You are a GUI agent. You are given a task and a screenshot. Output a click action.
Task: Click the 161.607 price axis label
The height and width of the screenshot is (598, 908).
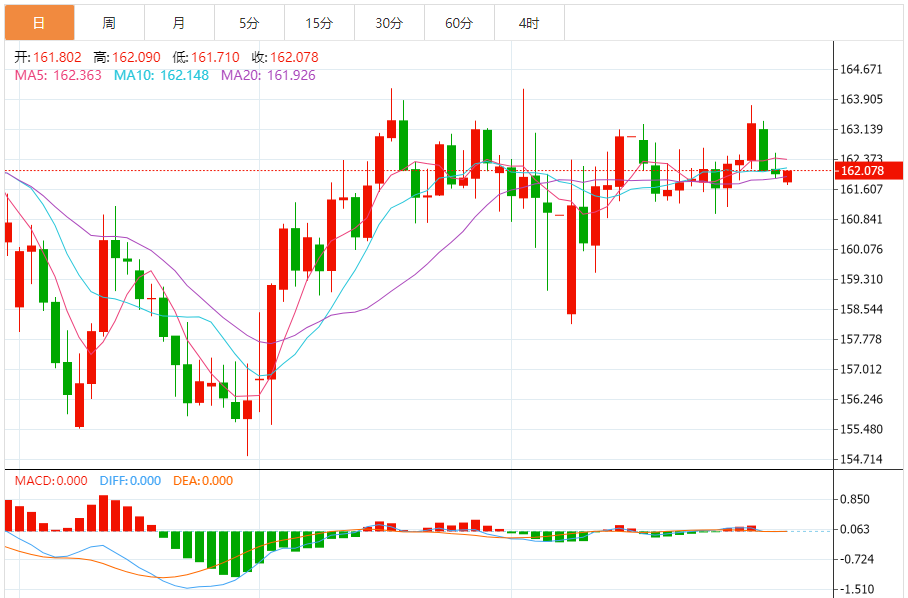[x=861, y=189]
